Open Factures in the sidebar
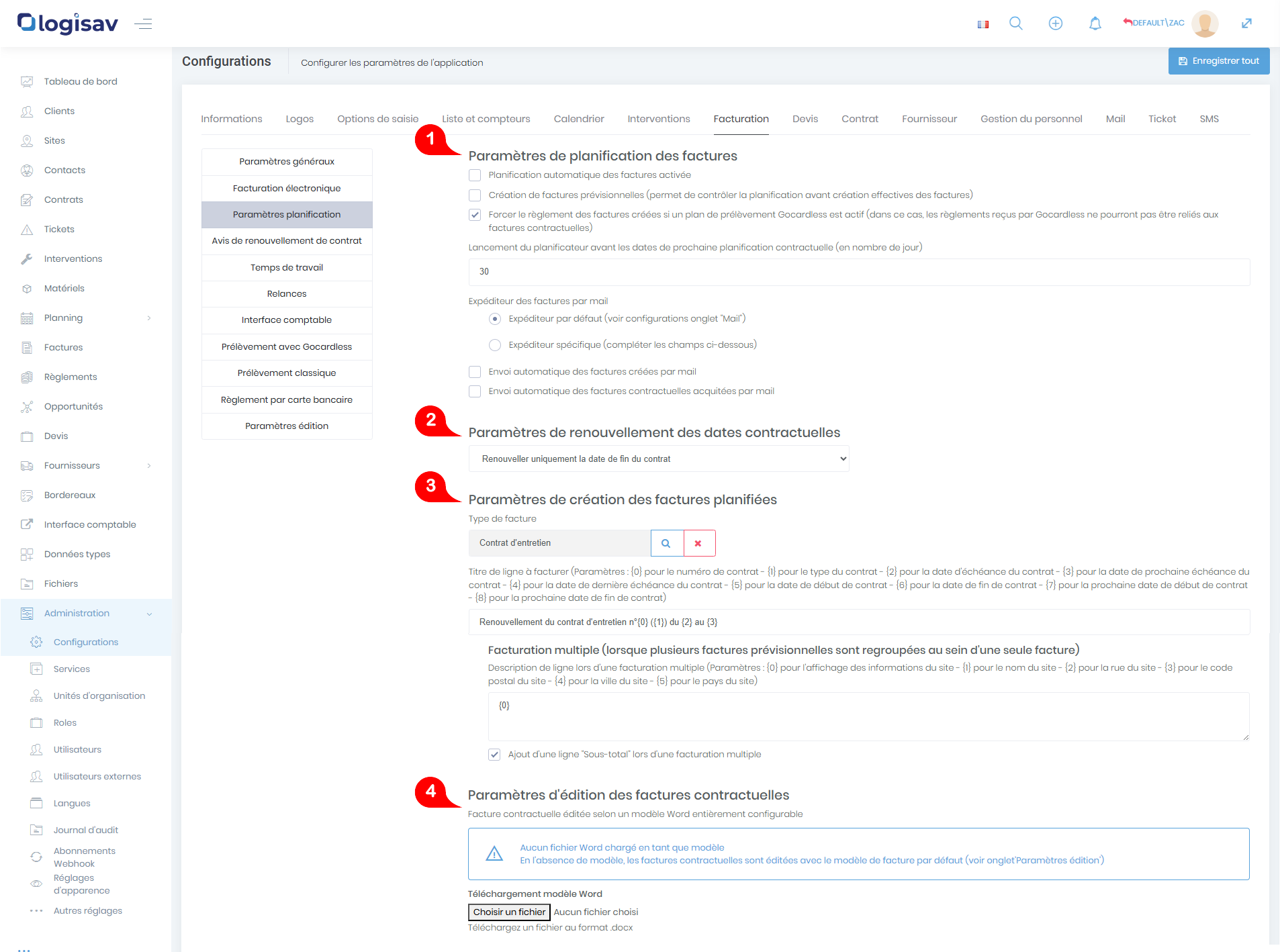The width and height of the screenshot is (1280, 952). 63,348
